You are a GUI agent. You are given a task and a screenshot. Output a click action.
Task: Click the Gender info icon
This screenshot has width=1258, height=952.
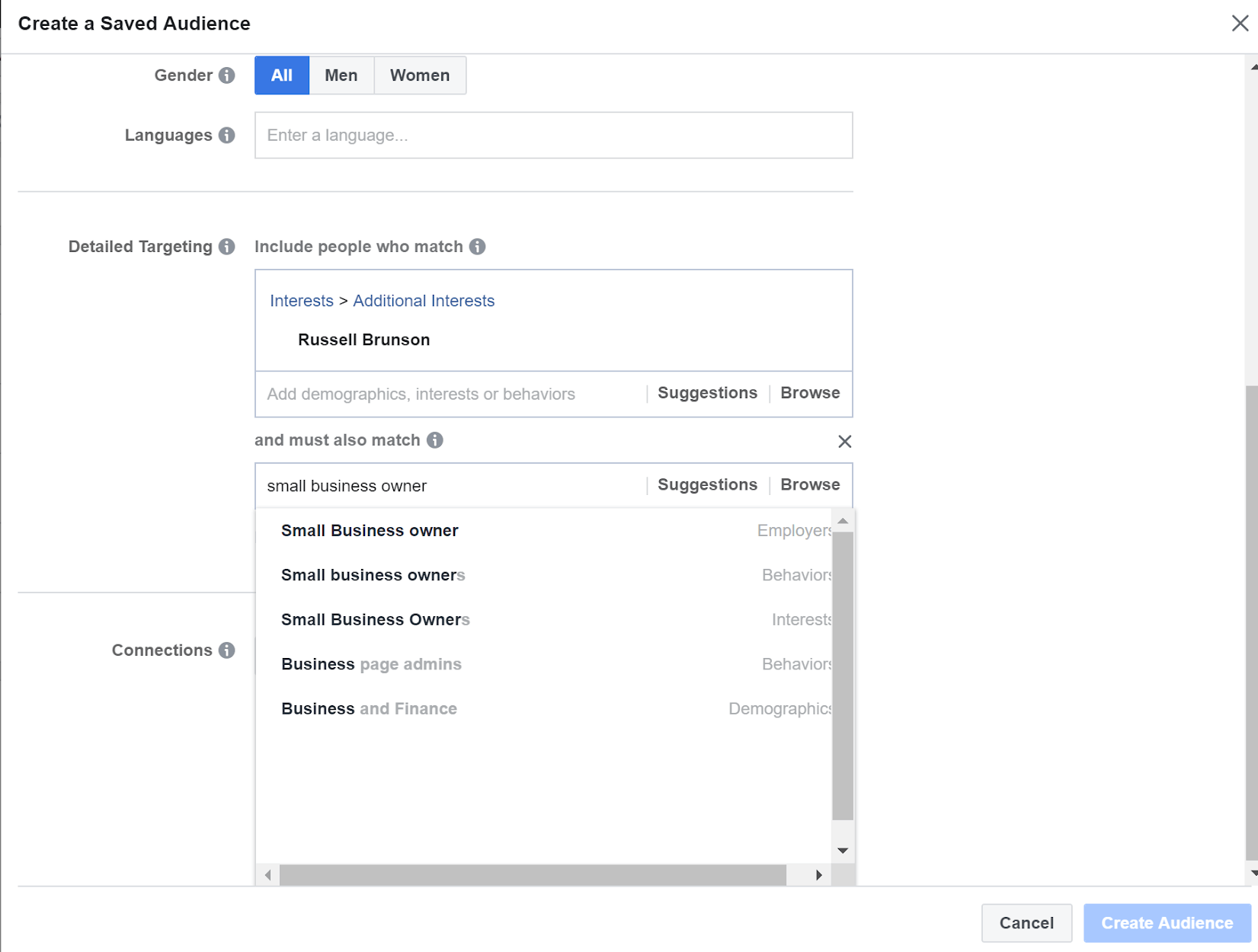(x=226, y=75)
